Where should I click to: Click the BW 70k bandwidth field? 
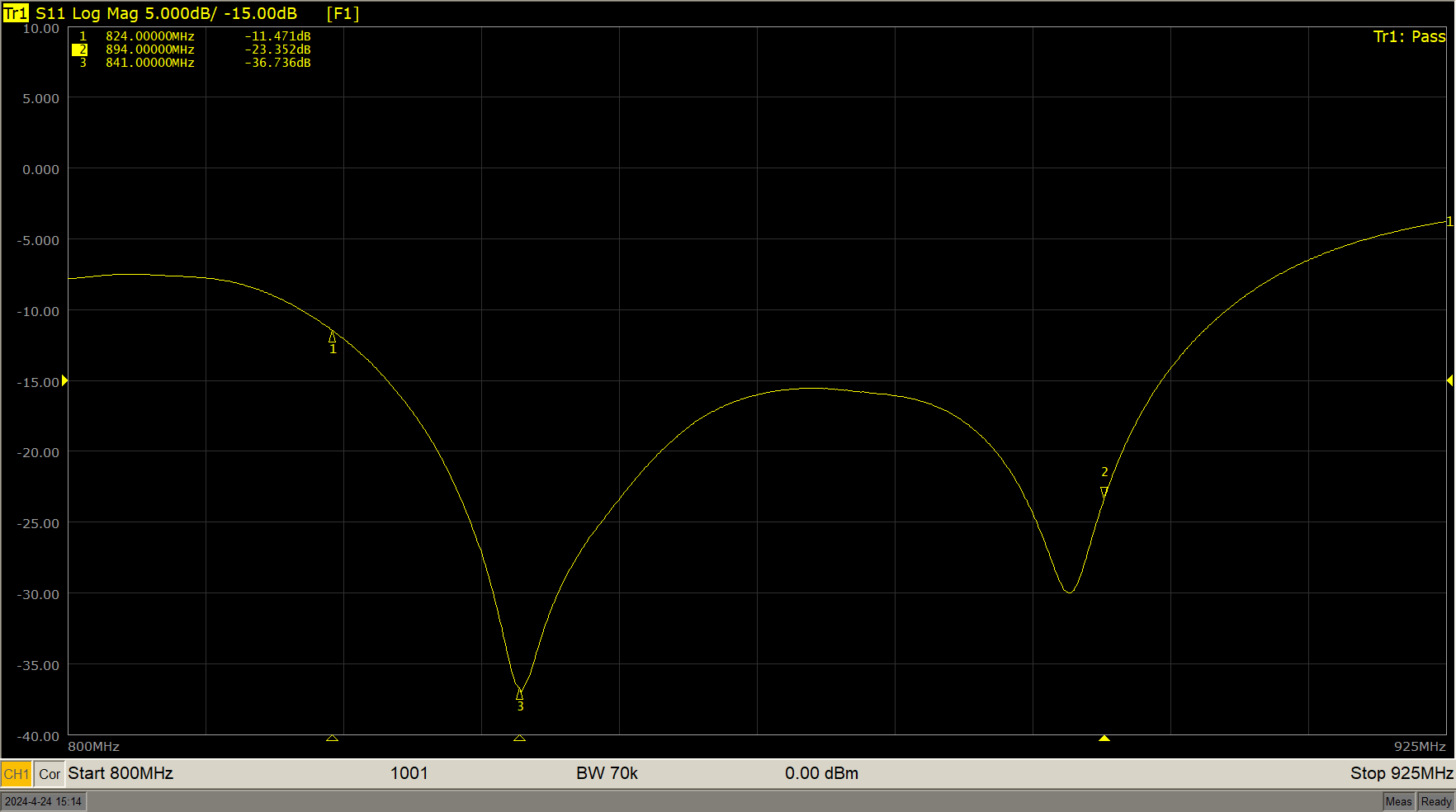coord(607,773)
